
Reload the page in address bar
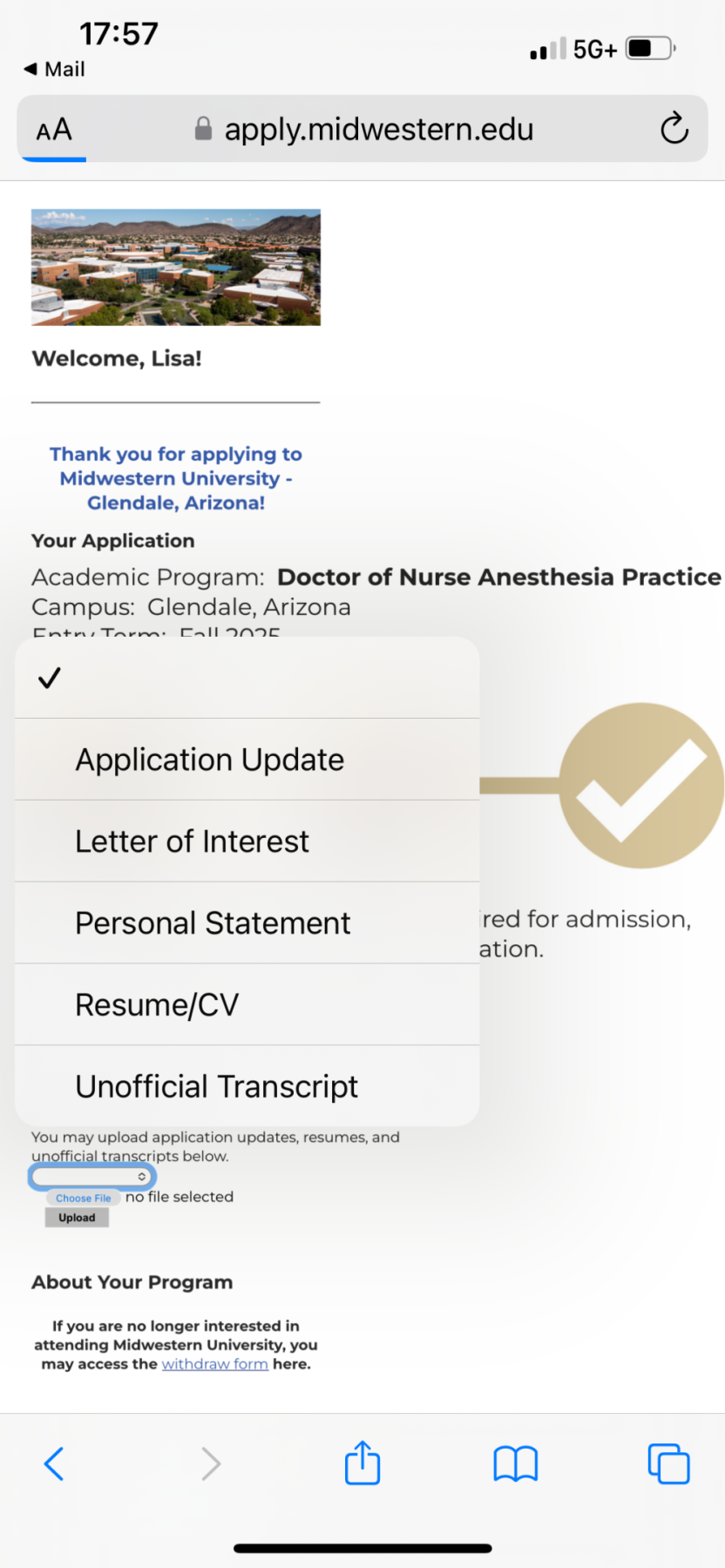tap(674, 129)
